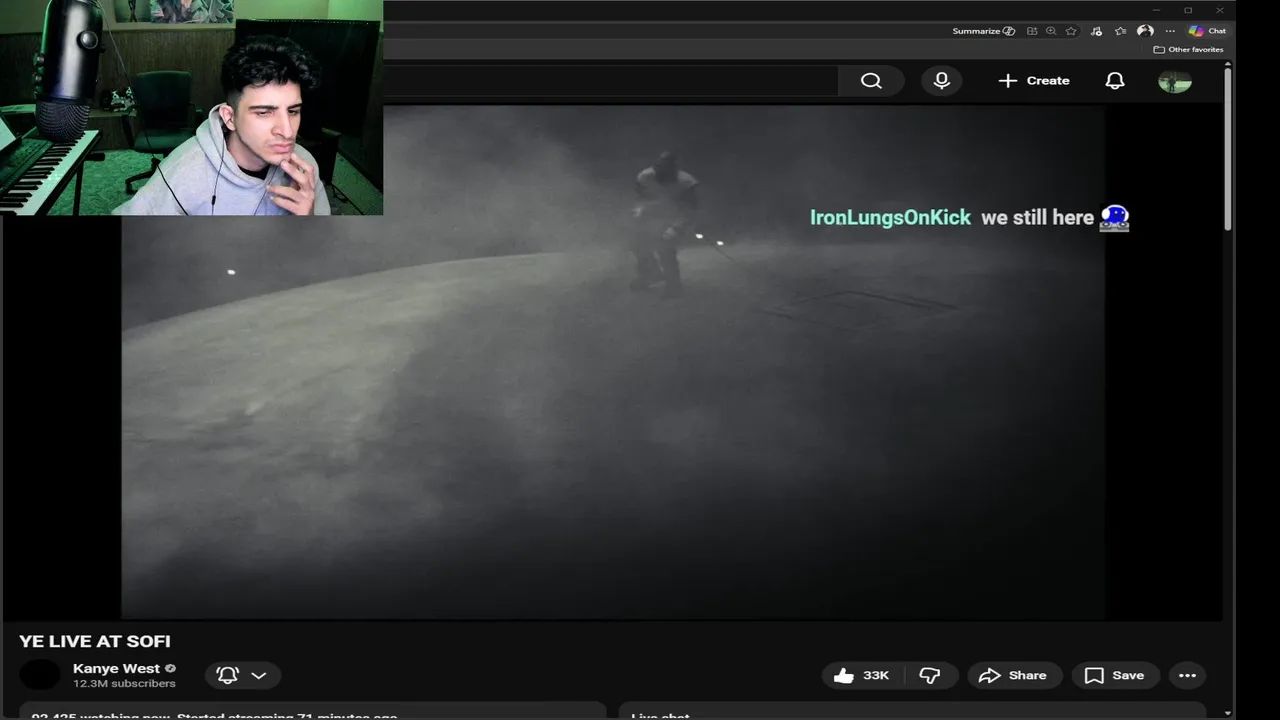The width and height of the screenshot is (1280, 720).
Task: Click the YE LIVE AT SOFI title
Action: click(x=95, y=641)
